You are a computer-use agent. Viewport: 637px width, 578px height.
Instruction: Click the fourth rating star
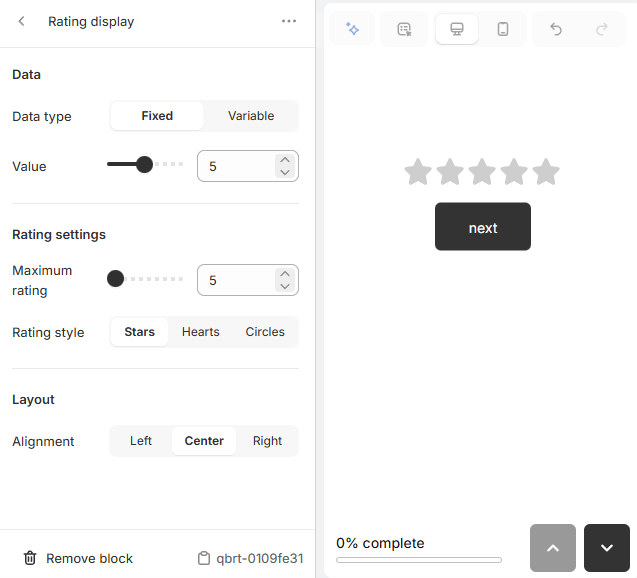[x=514, y=172]
